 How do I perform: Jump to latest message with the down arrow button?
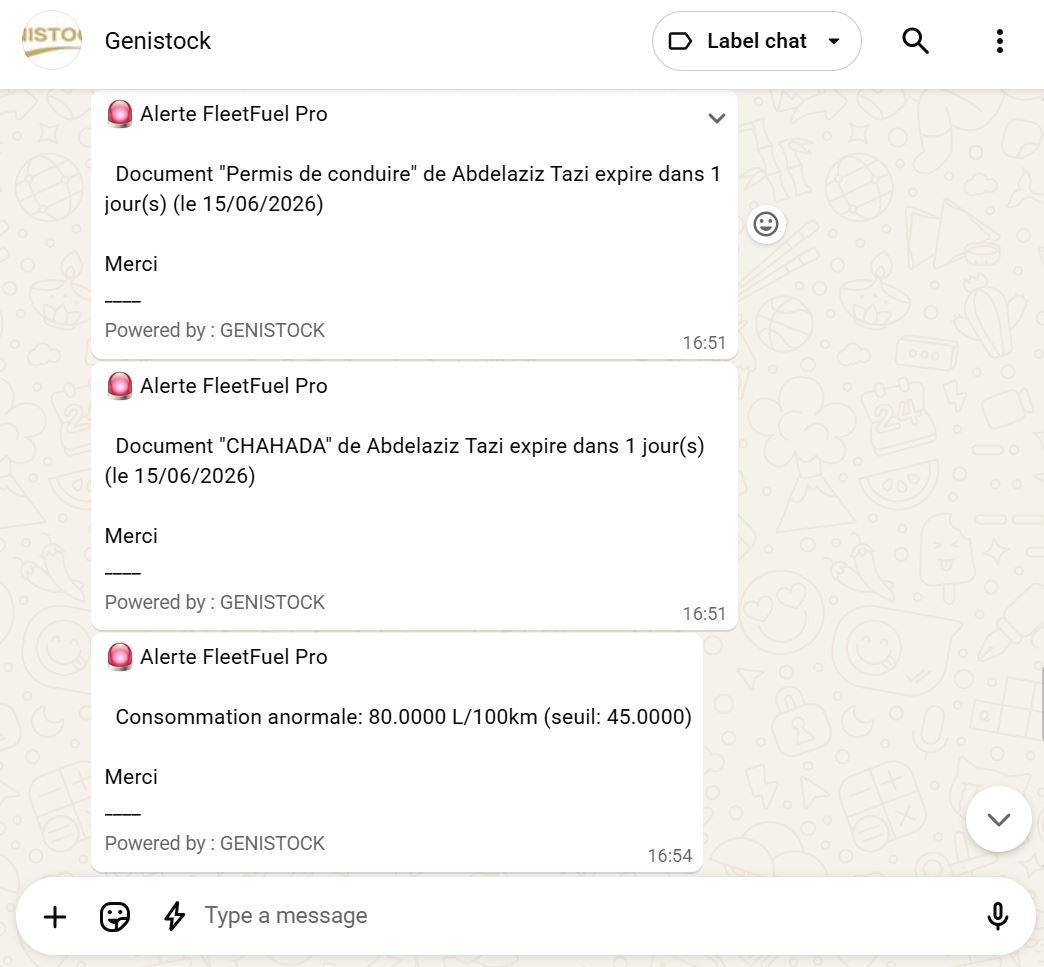998,819
